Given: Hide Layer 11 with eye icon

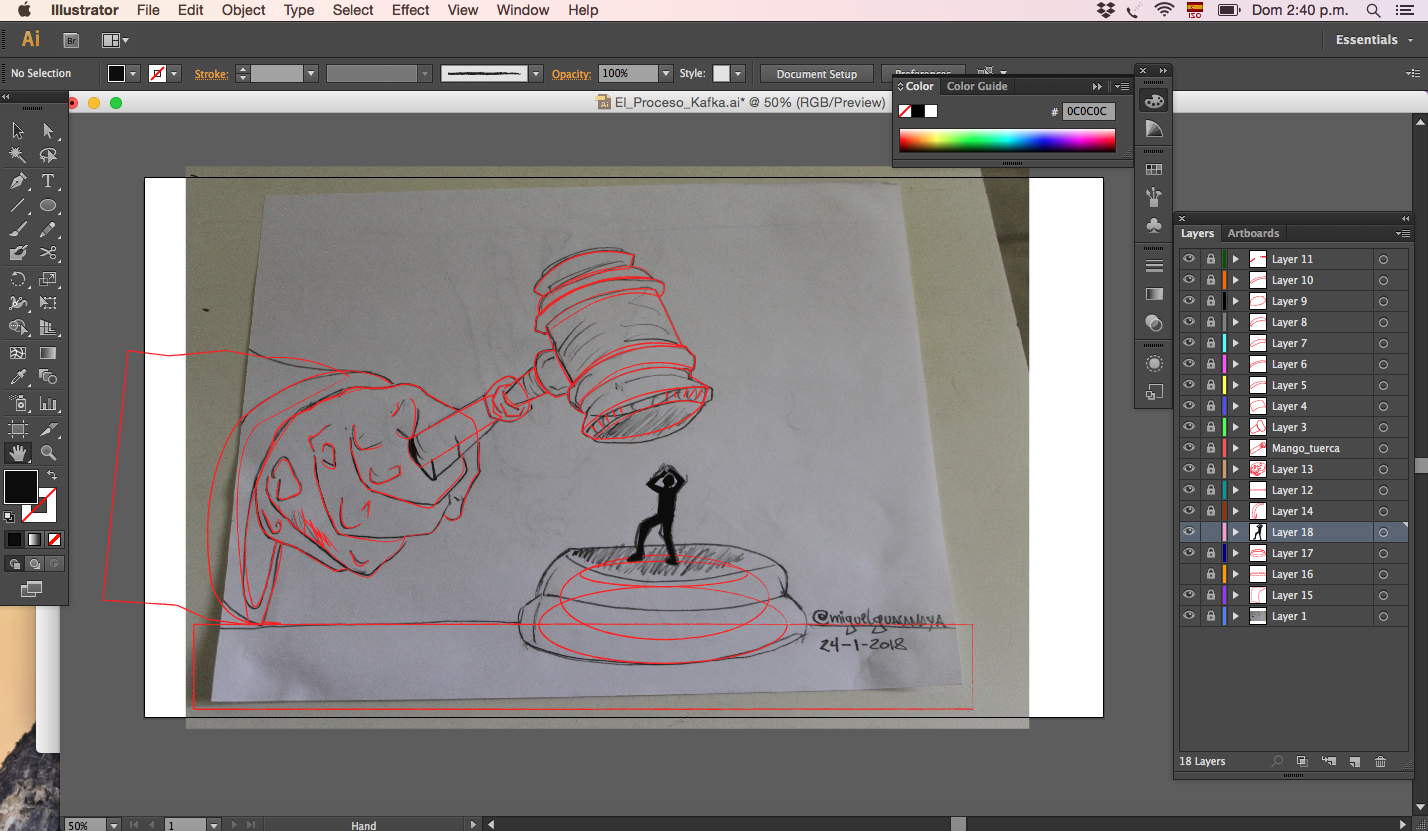Looking at the screenshot, I should point(1189,259).
